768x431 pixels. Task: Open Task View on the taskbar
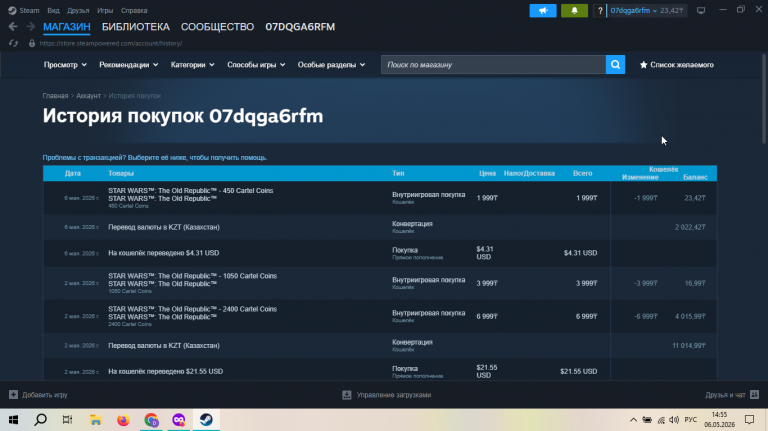click(x=68, y=420)
